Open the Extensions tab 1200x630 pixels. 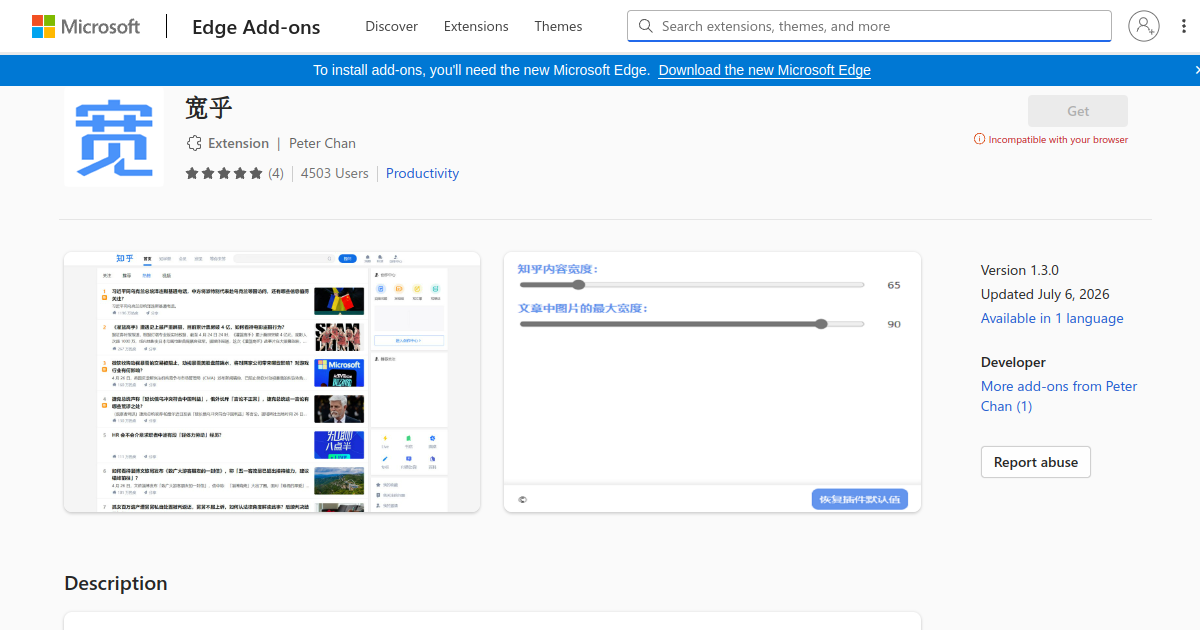tap(476, 26)
